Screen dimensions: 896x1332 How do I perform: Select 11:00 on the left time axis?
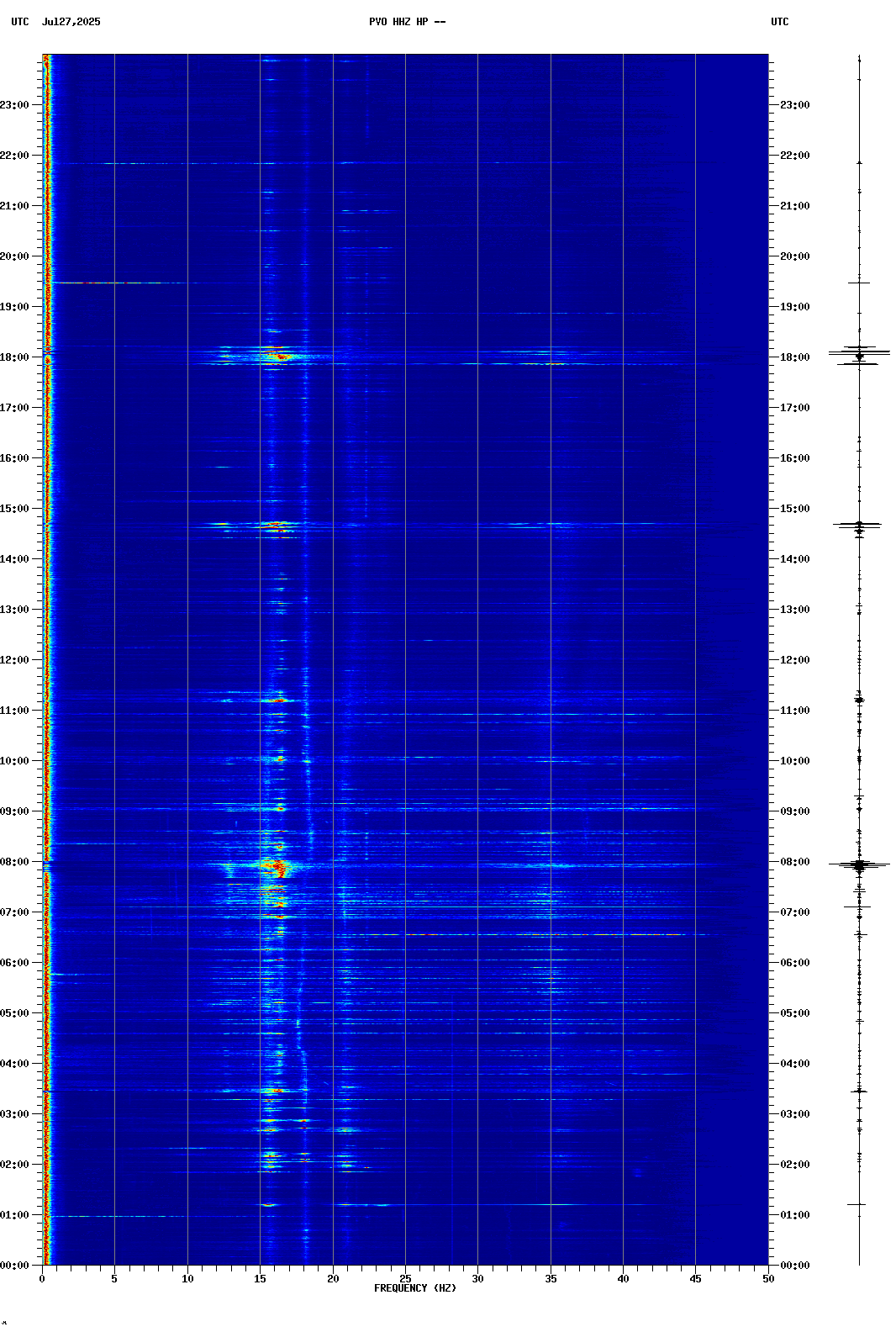(14, 711)
